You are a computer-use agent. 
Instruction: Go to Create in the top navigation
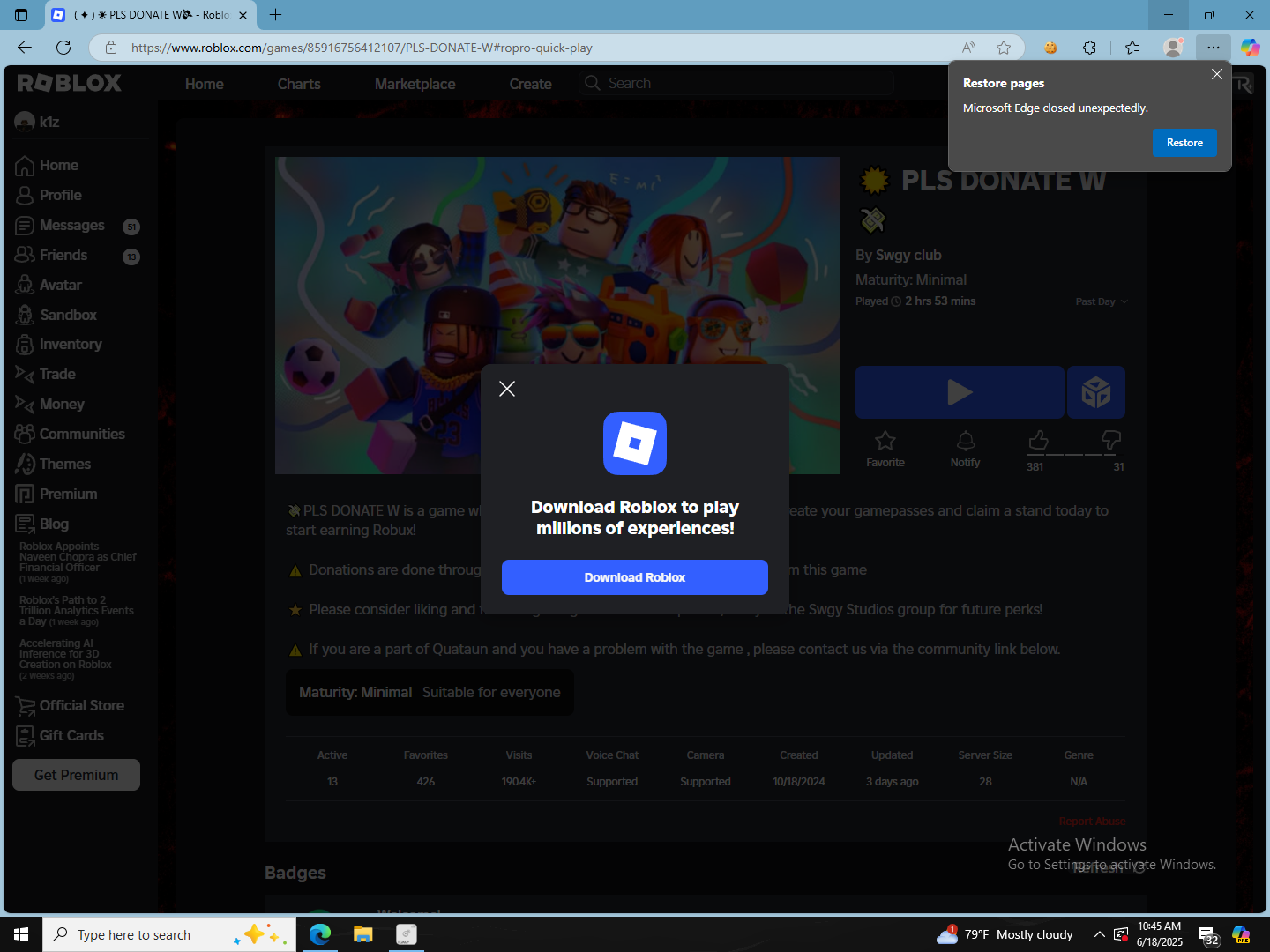coord(531,85)
